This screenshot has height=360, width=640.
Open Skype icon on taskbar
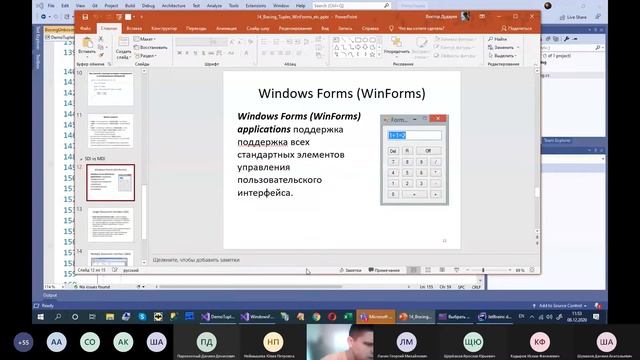point(142,317)
